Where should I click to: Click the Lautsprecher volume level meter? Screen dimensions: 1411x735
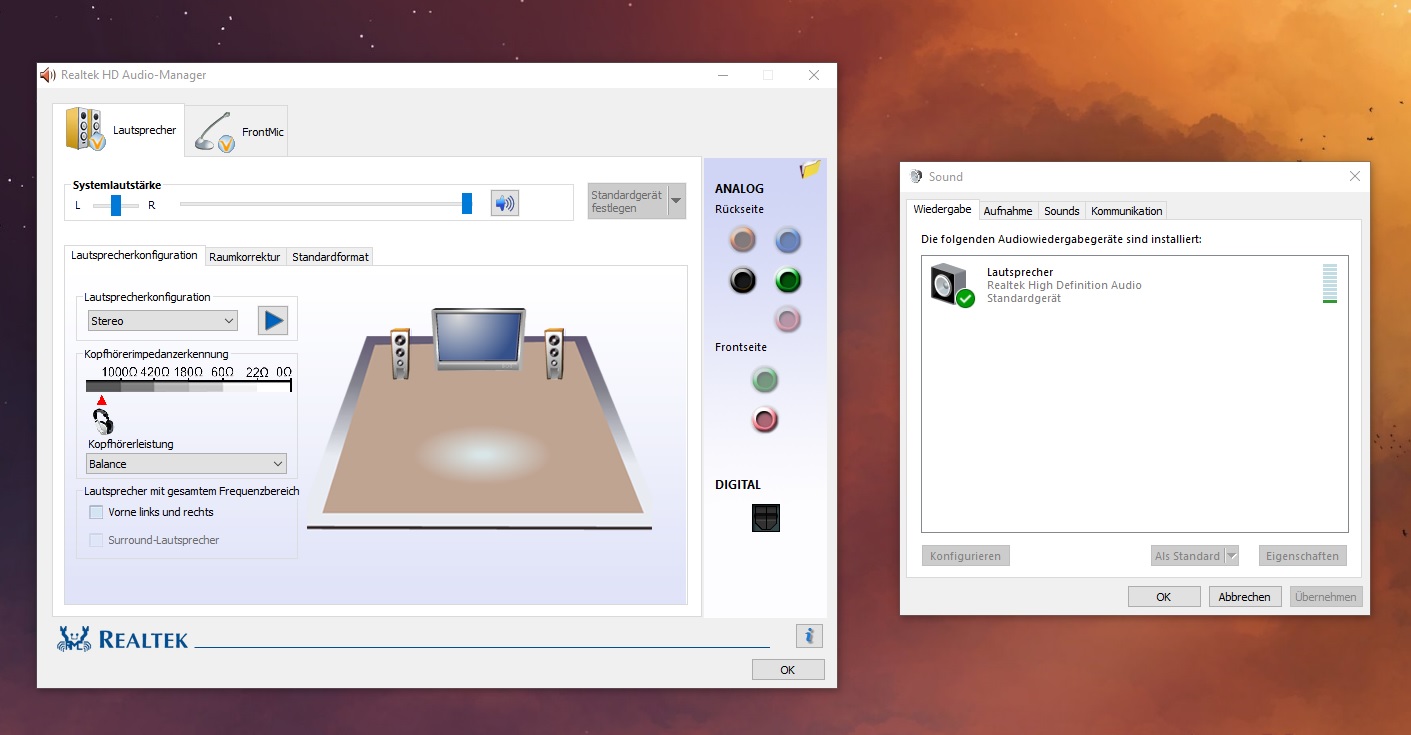[1329, 284]
